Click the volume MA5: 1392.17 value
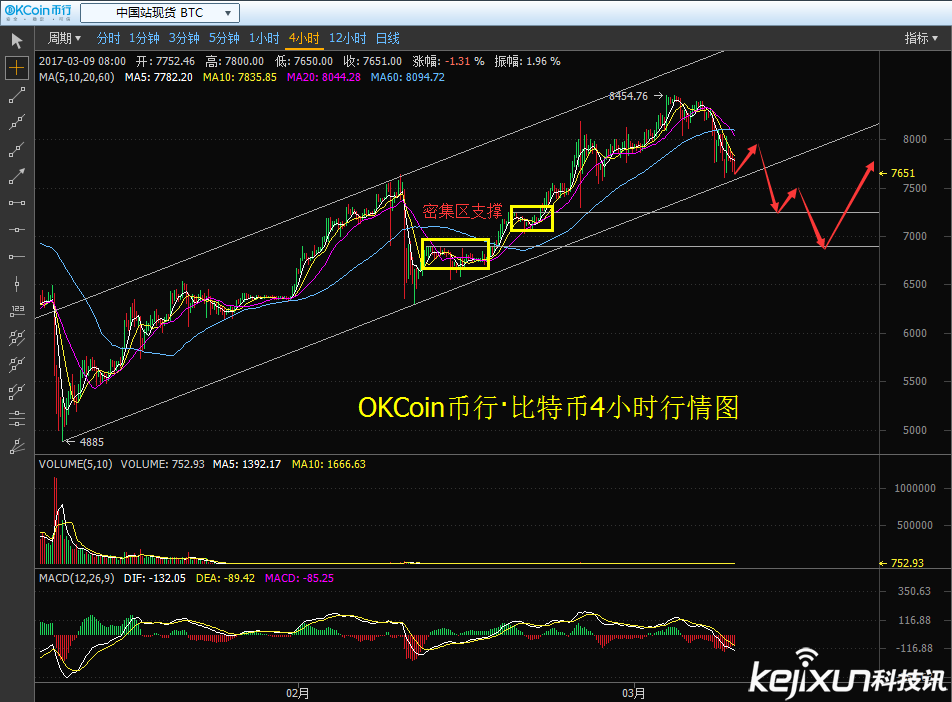 [x=246, y=464]
